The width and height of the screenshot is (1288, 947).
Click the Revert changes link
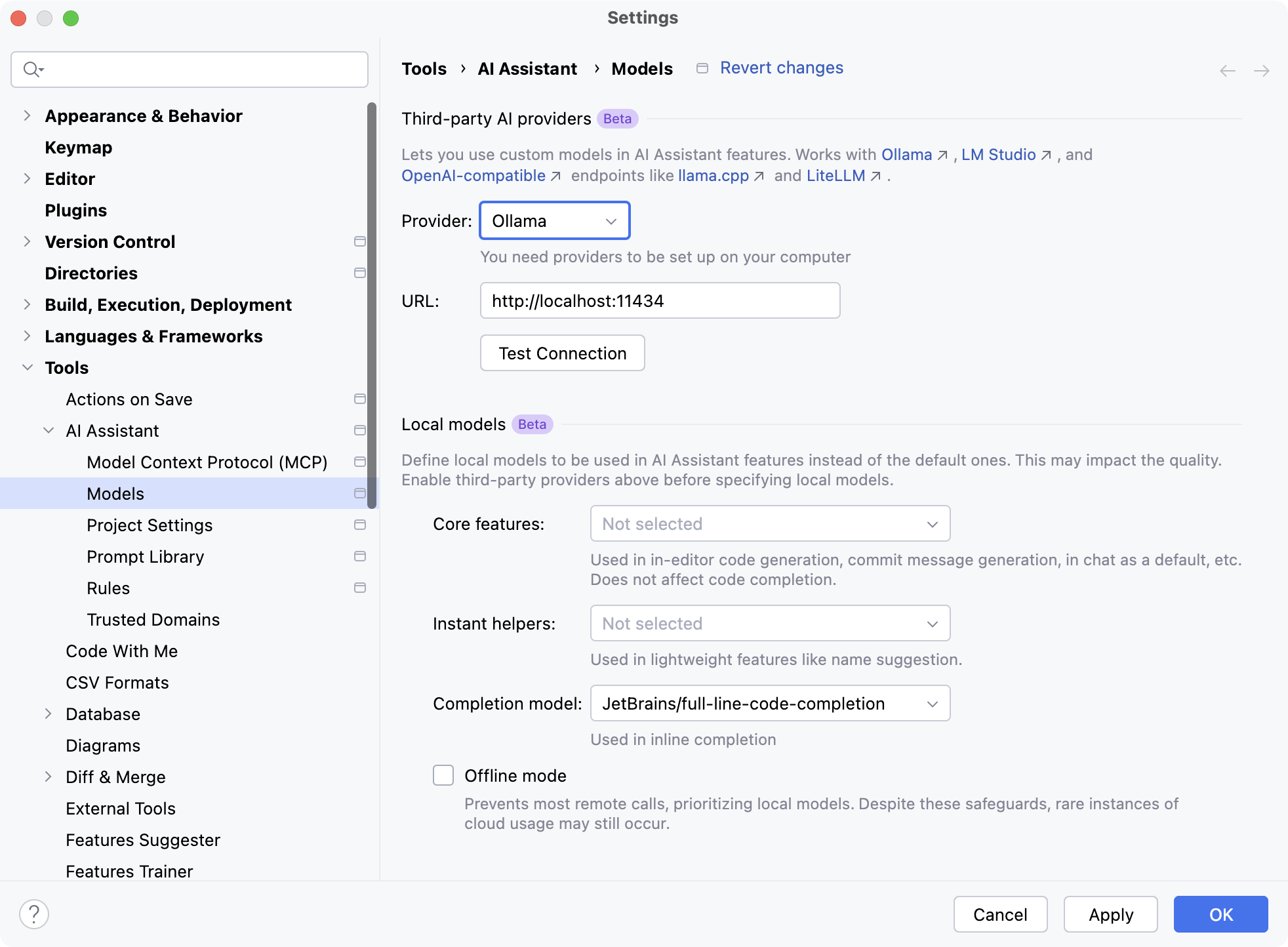[x=781, y=68]
